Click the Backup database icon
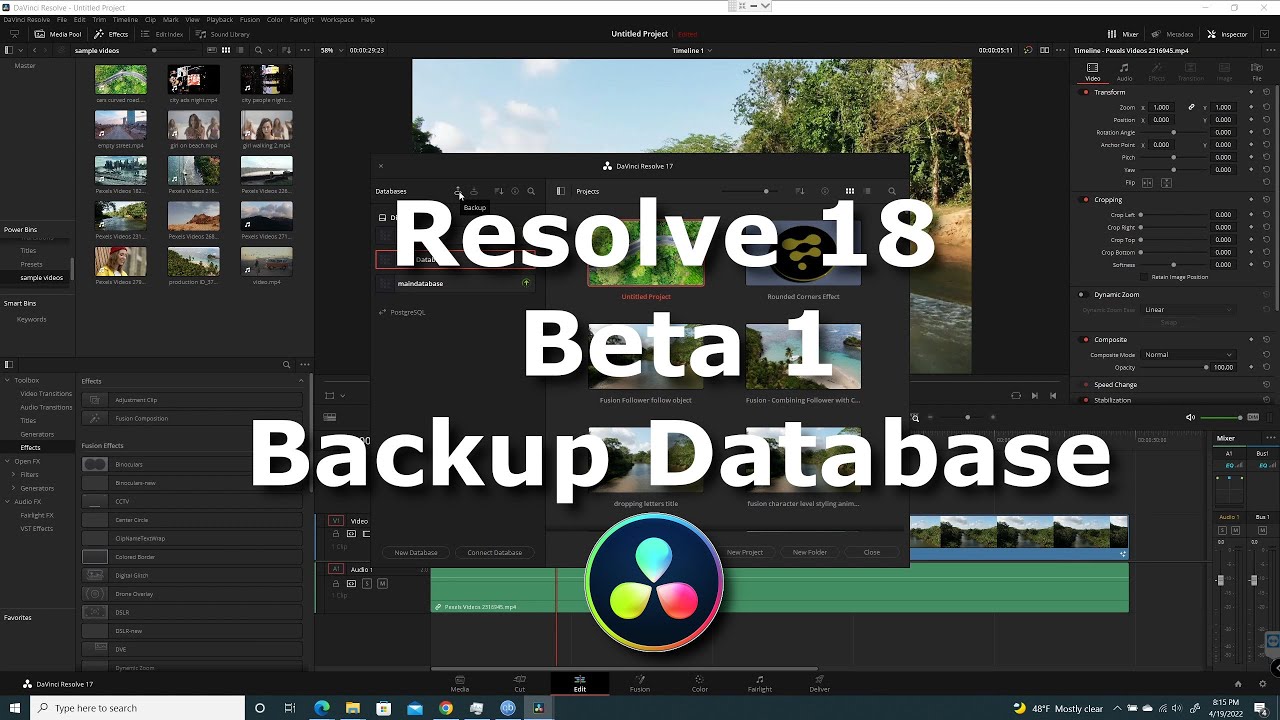This screenshot has width=1280, height=720. click(x=458, y=191)
